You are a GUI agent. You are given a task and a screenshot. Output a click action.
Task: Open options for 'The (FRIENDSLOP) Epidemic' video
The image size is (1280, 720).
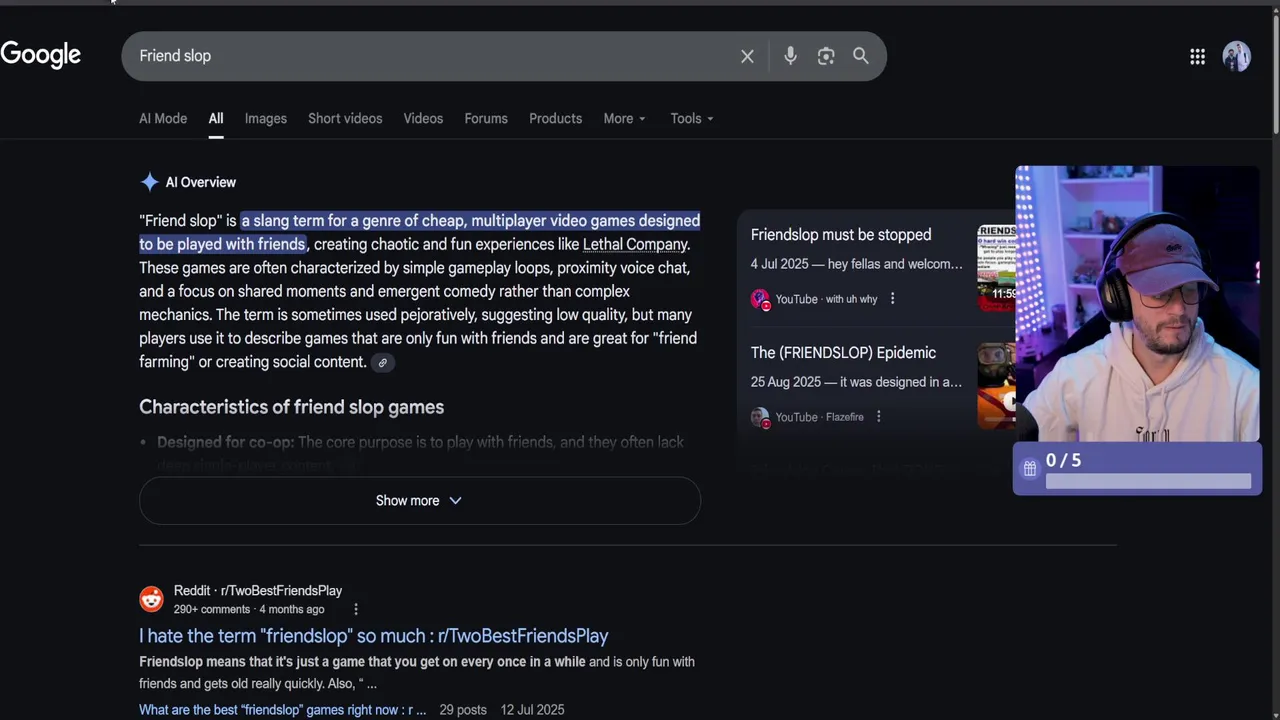(878, 417)
